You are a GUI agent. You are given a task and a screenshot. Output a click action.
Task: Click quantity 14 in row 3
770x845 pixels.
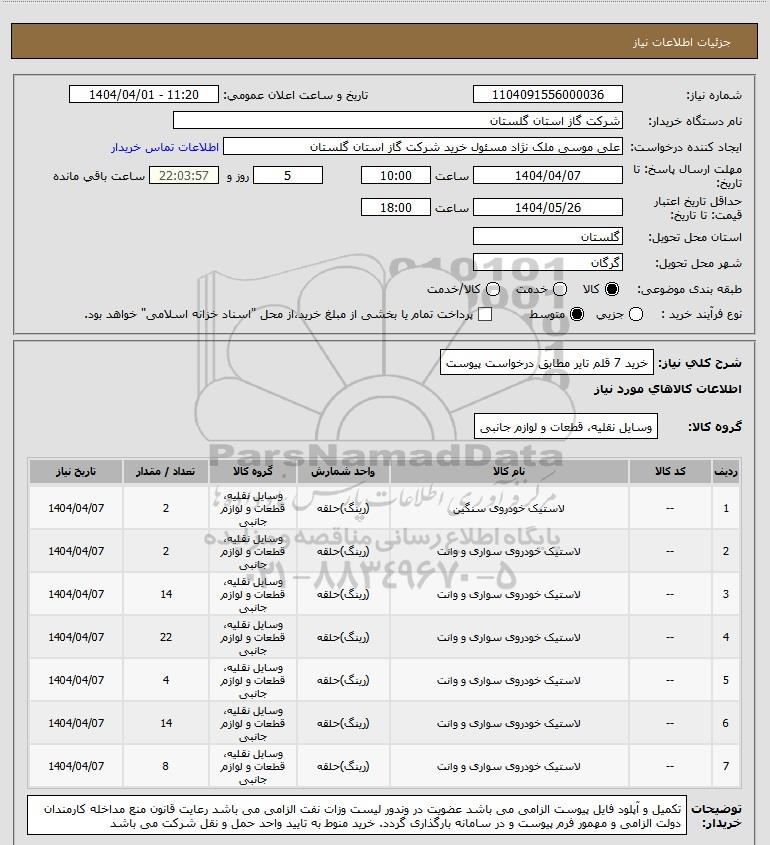(165, 594)
